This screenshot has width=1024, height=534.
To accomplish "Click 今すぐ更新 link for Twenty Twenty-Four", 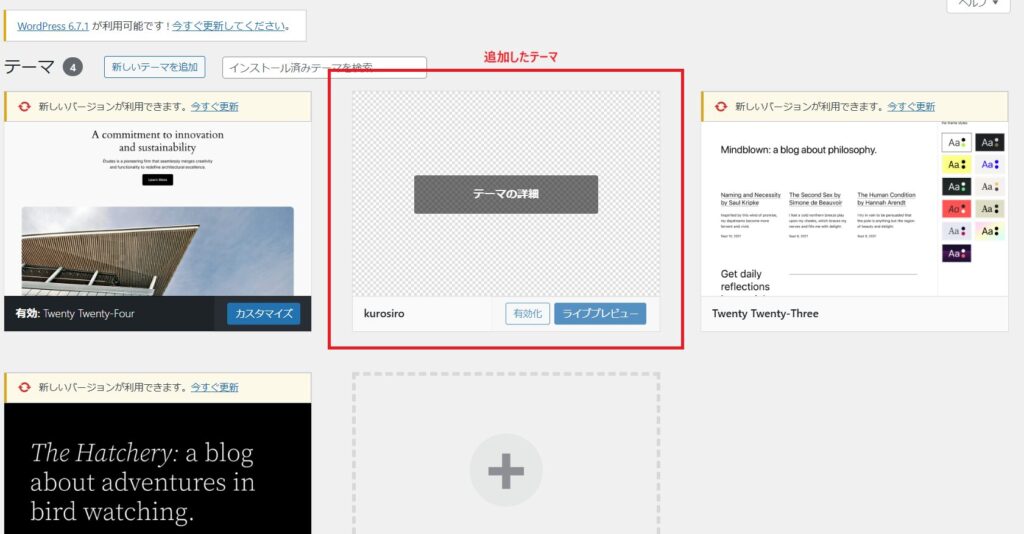I will pos(214,107).
